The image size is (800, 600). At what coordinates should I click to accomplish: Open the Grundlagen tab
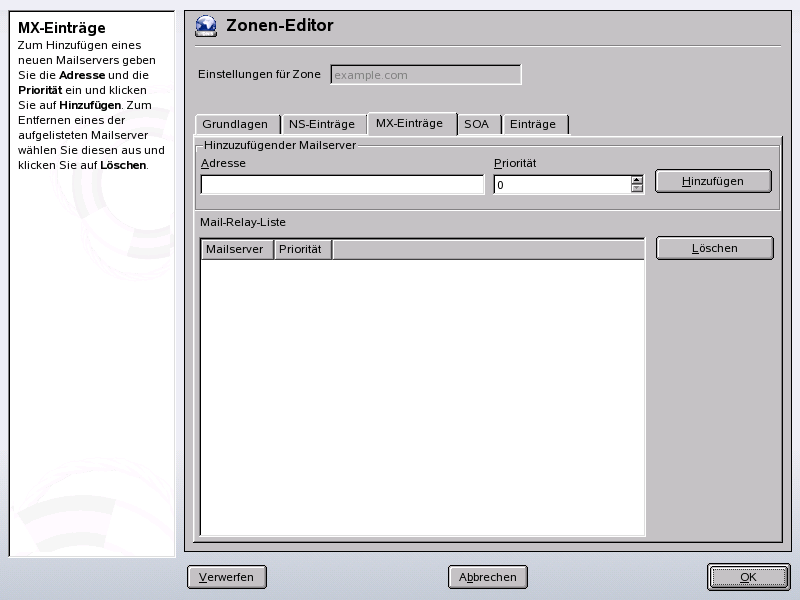pyautogui.click(x=234, y=124)
